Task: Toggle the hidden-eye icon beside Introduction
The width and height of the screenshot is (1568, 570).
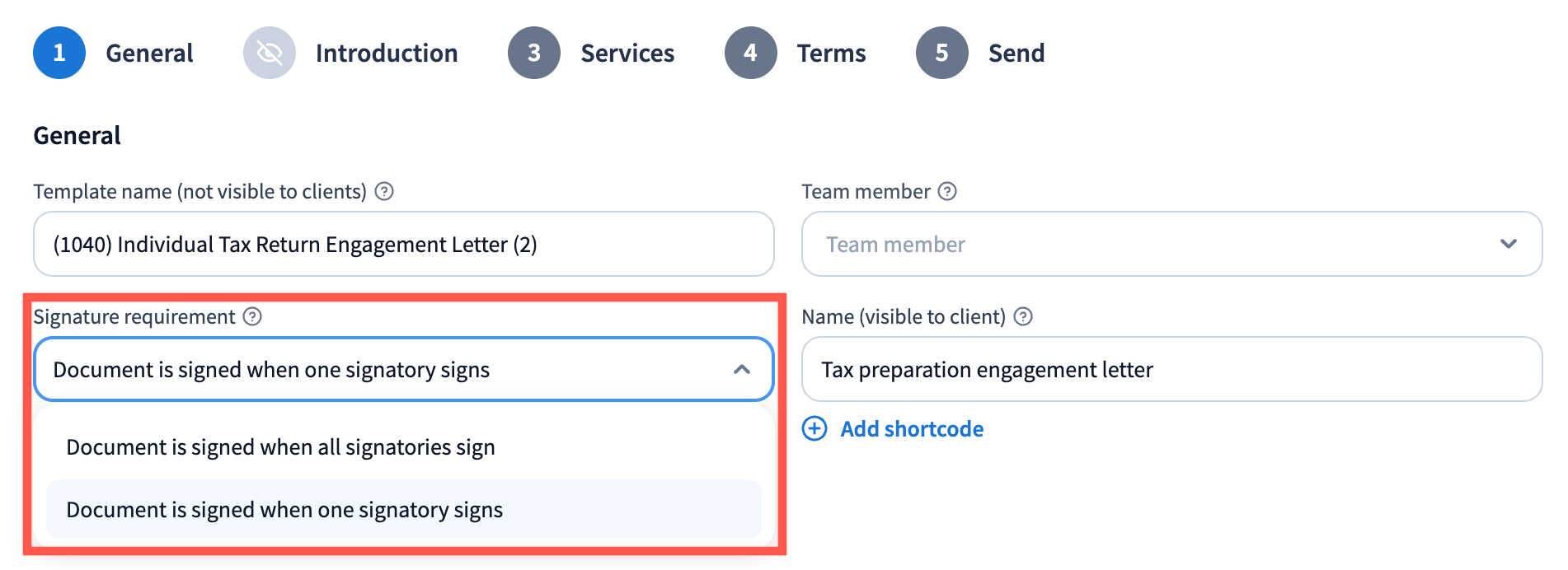Action: point(270,53)
